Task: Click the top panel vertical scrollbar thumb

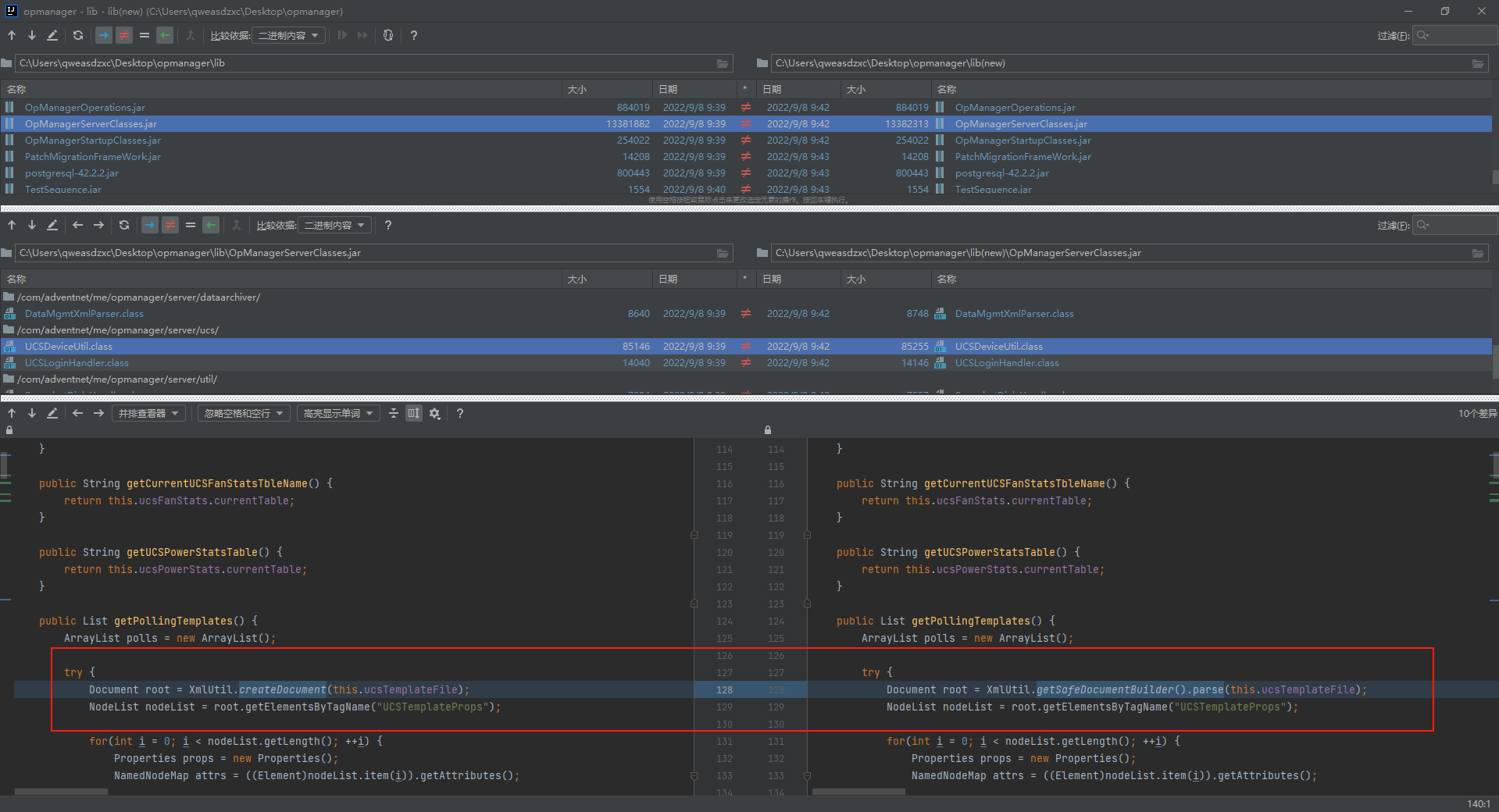Action: 1495,177
